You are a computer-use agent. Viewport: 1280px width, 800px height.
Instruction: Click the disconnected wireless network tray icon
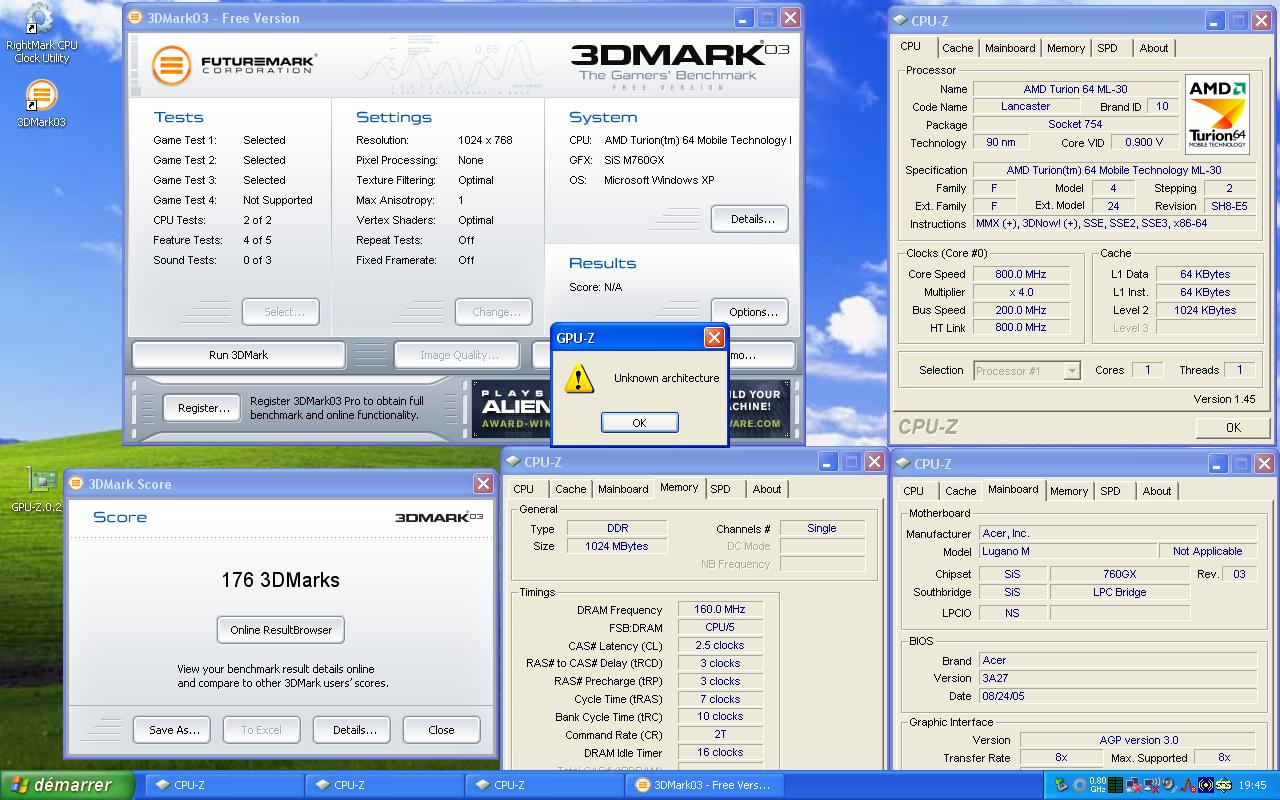click(1151, 785)
